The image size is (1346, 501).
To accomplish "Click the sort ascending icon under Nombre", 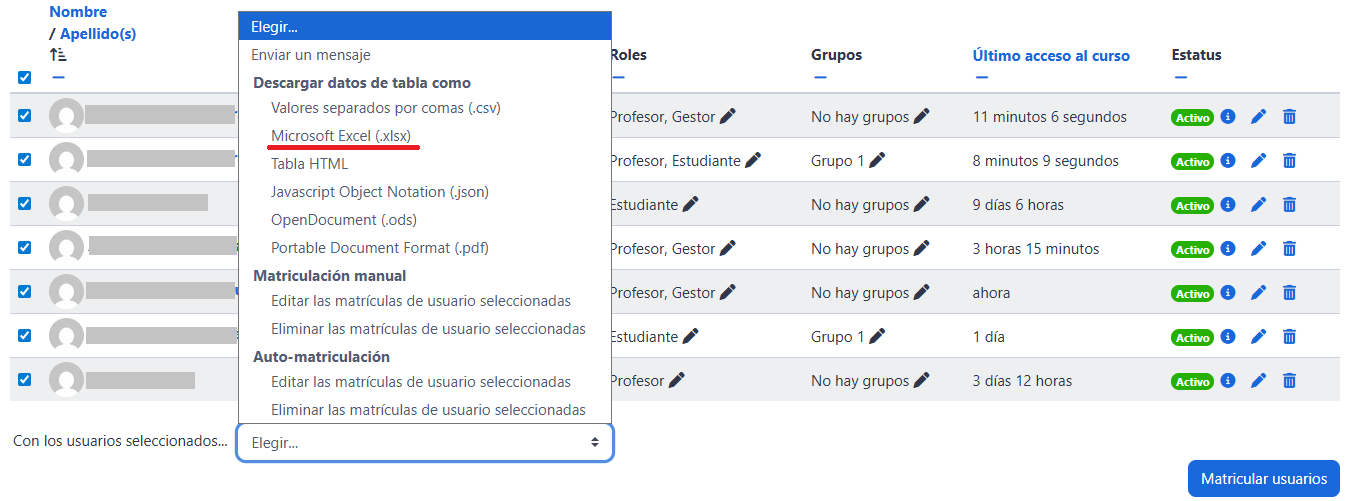I will coord(58,54).
